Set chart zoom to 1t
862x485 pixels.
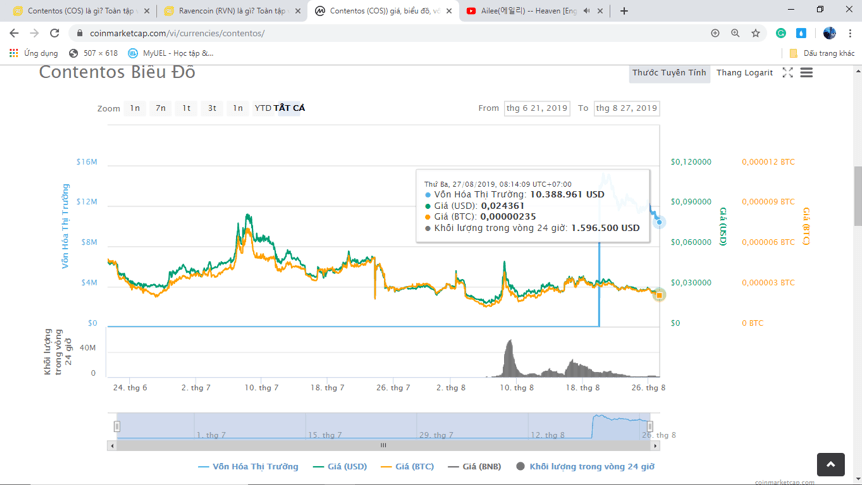186,108
